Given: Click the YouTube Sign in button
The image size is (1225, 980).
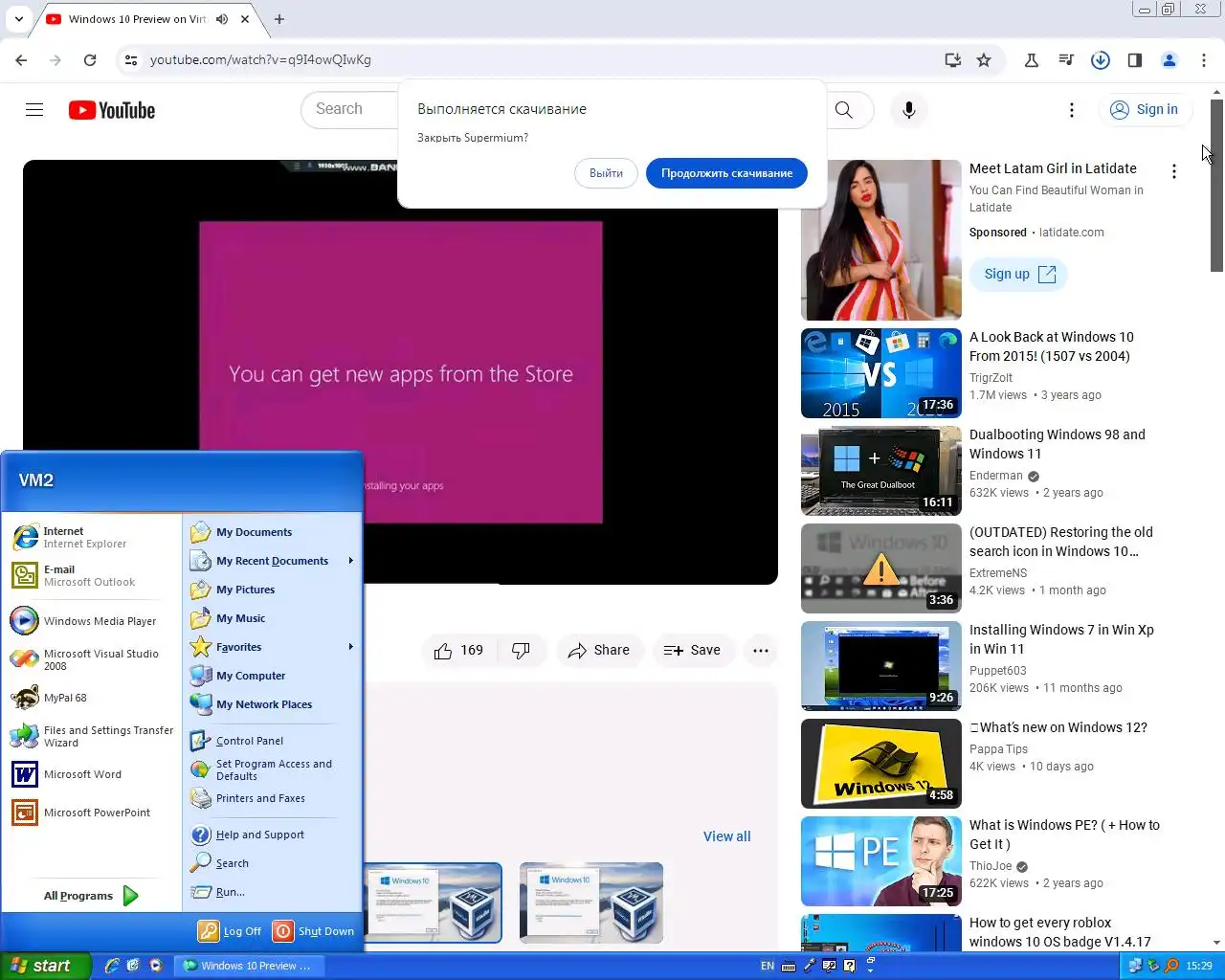Looking at the screenshot, I should coord(1145,110).
